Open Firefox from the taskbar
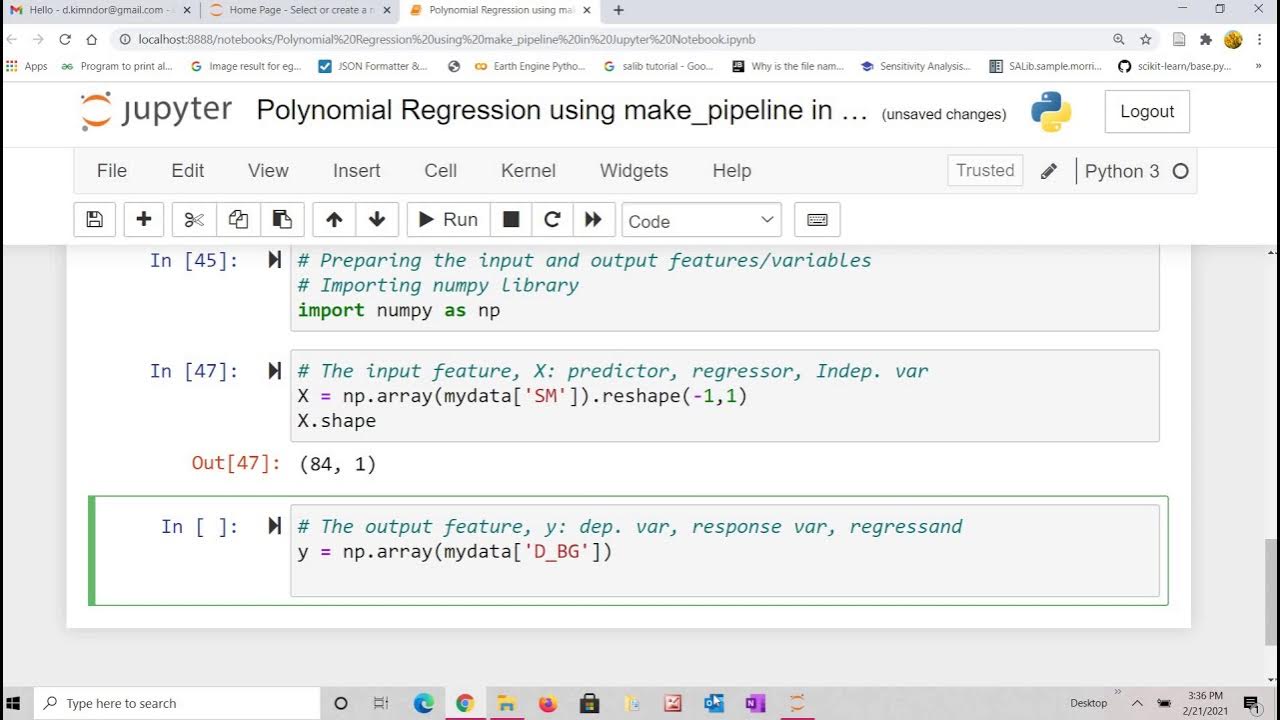The height and width of the screenshot is (720, 1280). [547, 703]
